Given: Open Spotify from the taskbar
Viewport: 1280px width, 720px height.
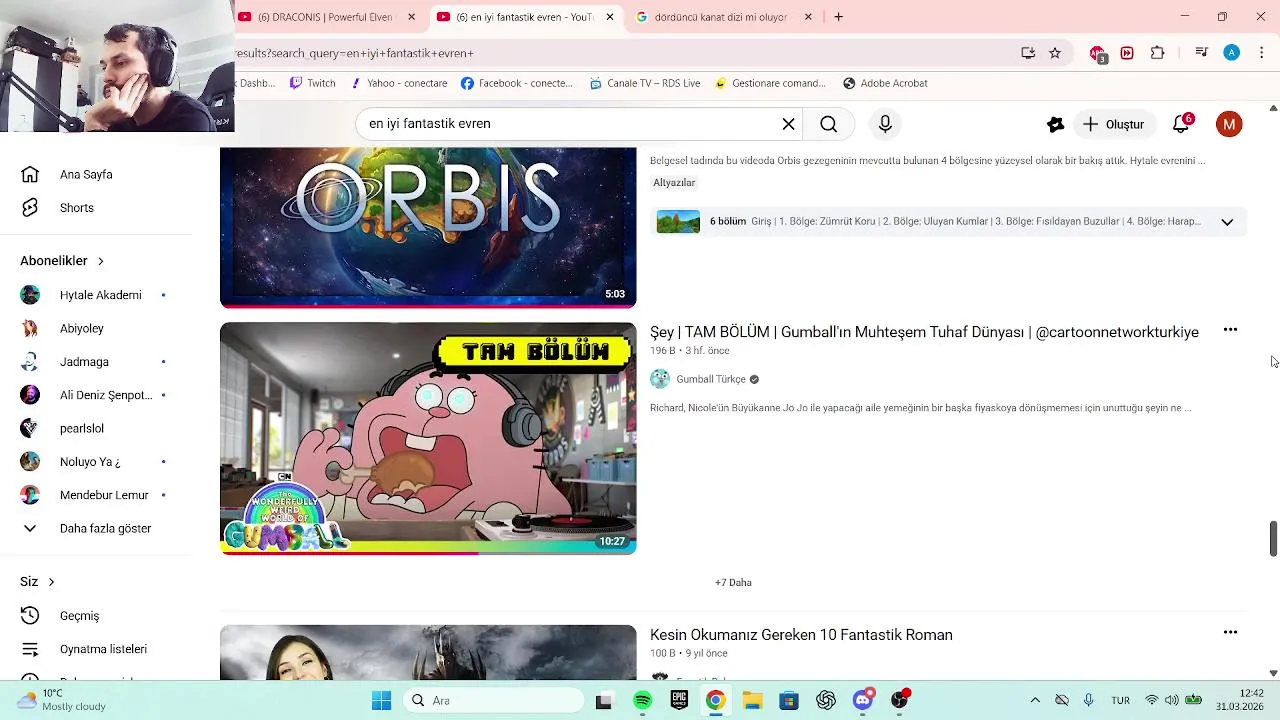Looking at the screenshot, I should (643, 701).
